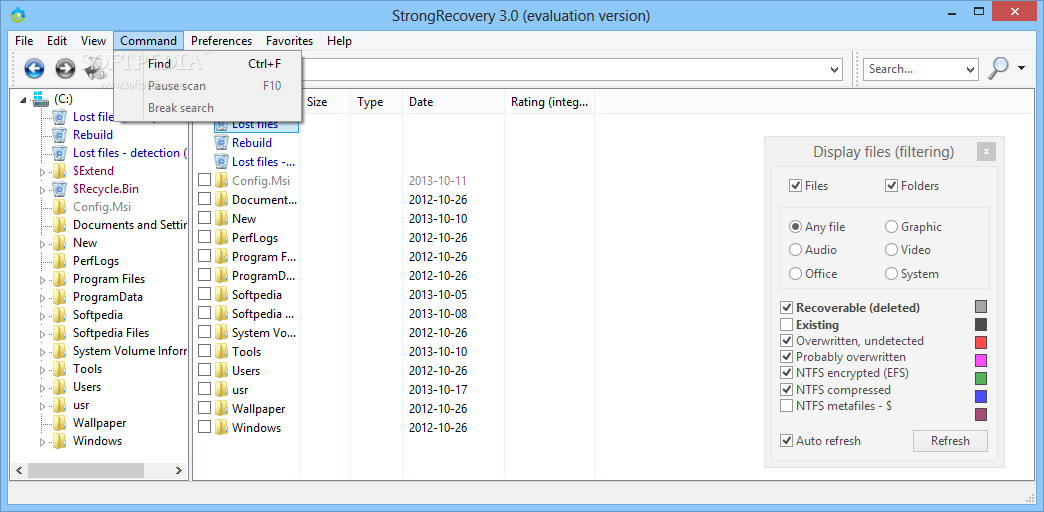Expand the $Extend tree node
Image resolution: width=1044 pixels, height=512 pixels.
pos(43,172)
